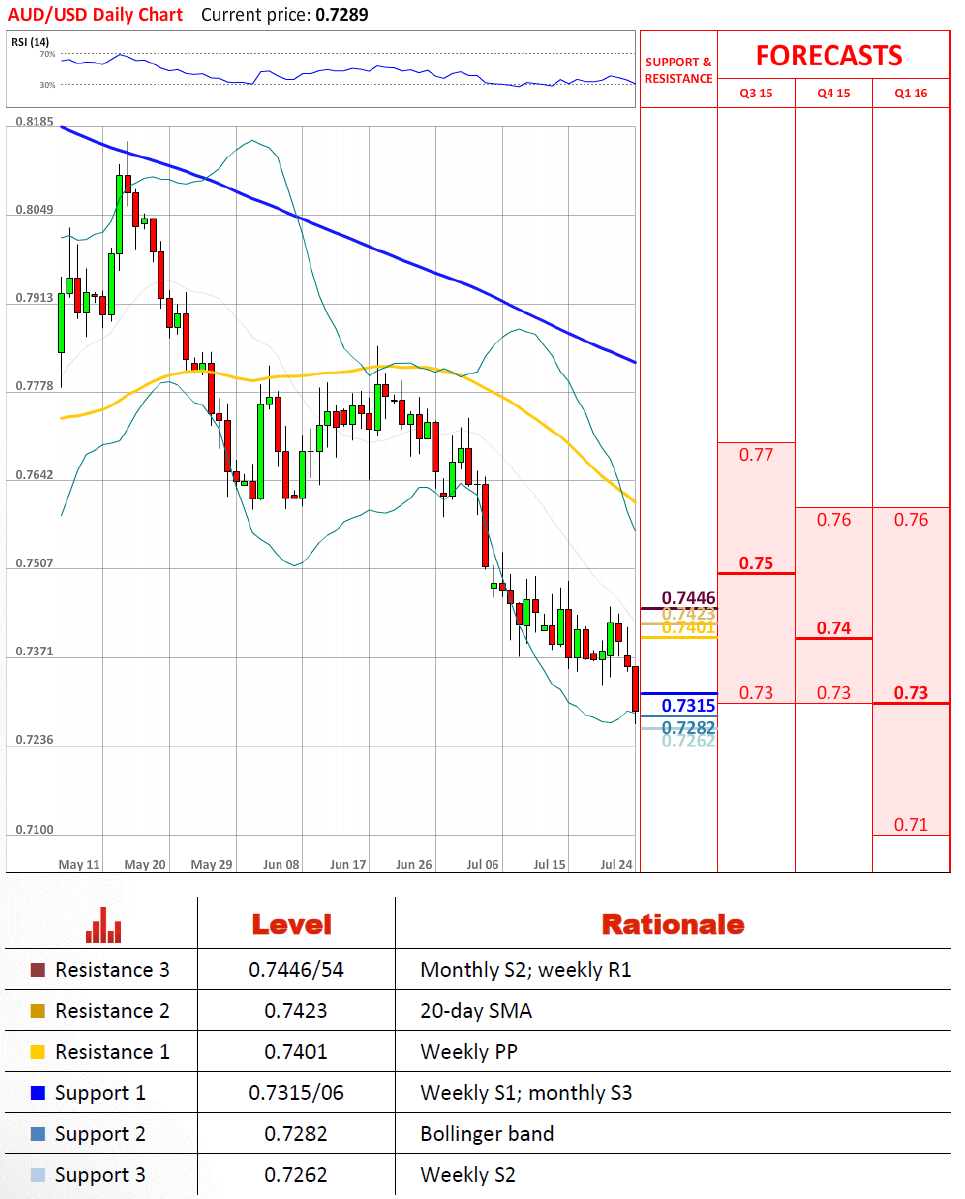Viewport: 965px width, 1199px height.
Task: Click the Resistance 2 gold color swatch
Action: tap(37, 1011)
